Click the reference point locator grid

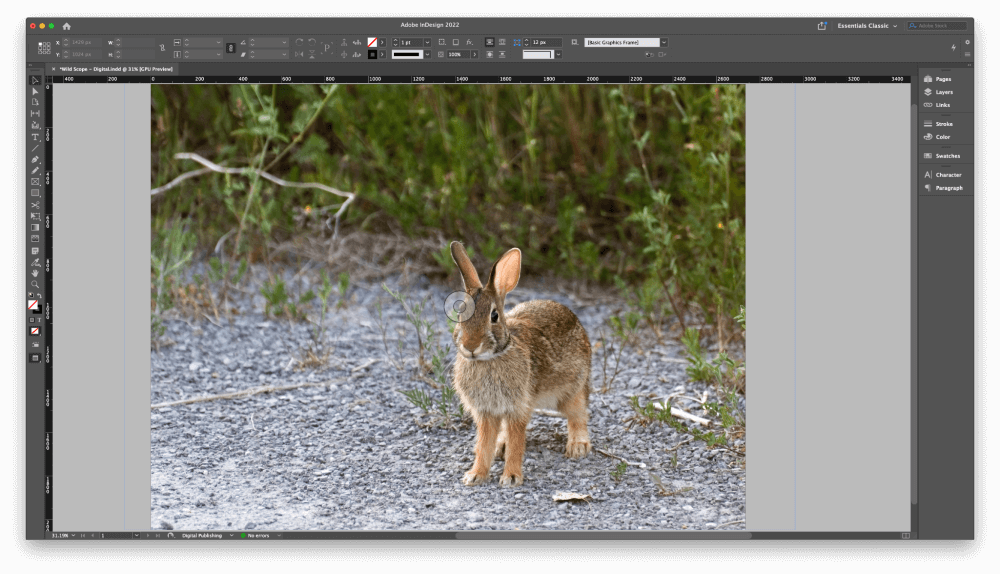(x=44, y=48)
